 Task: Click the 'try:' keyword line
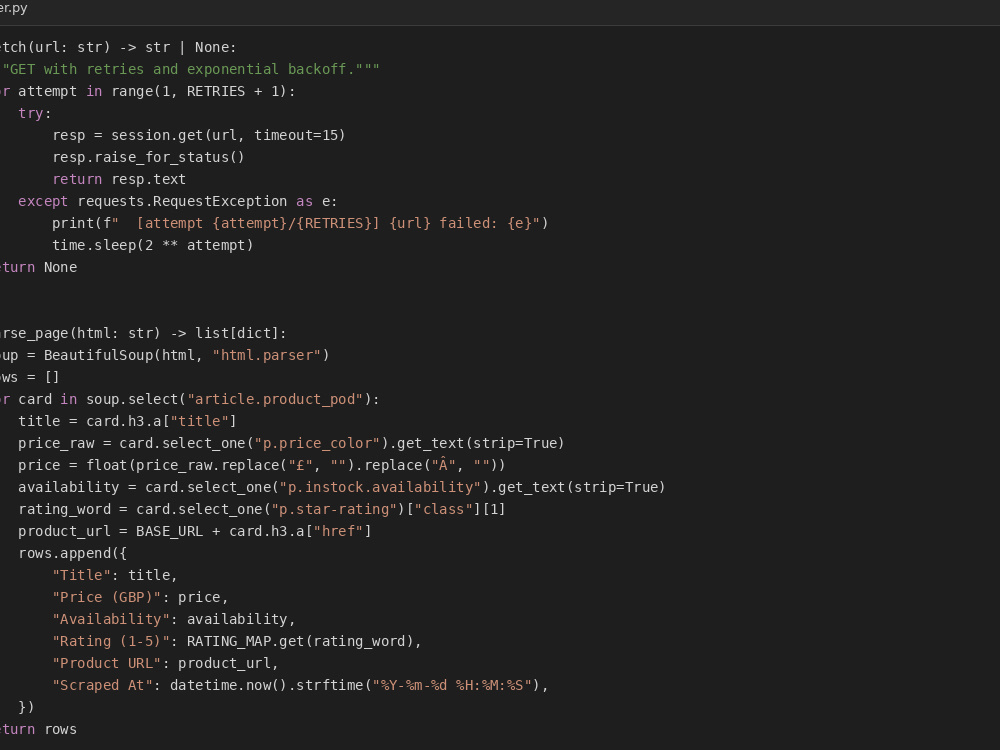coord(34,114)
